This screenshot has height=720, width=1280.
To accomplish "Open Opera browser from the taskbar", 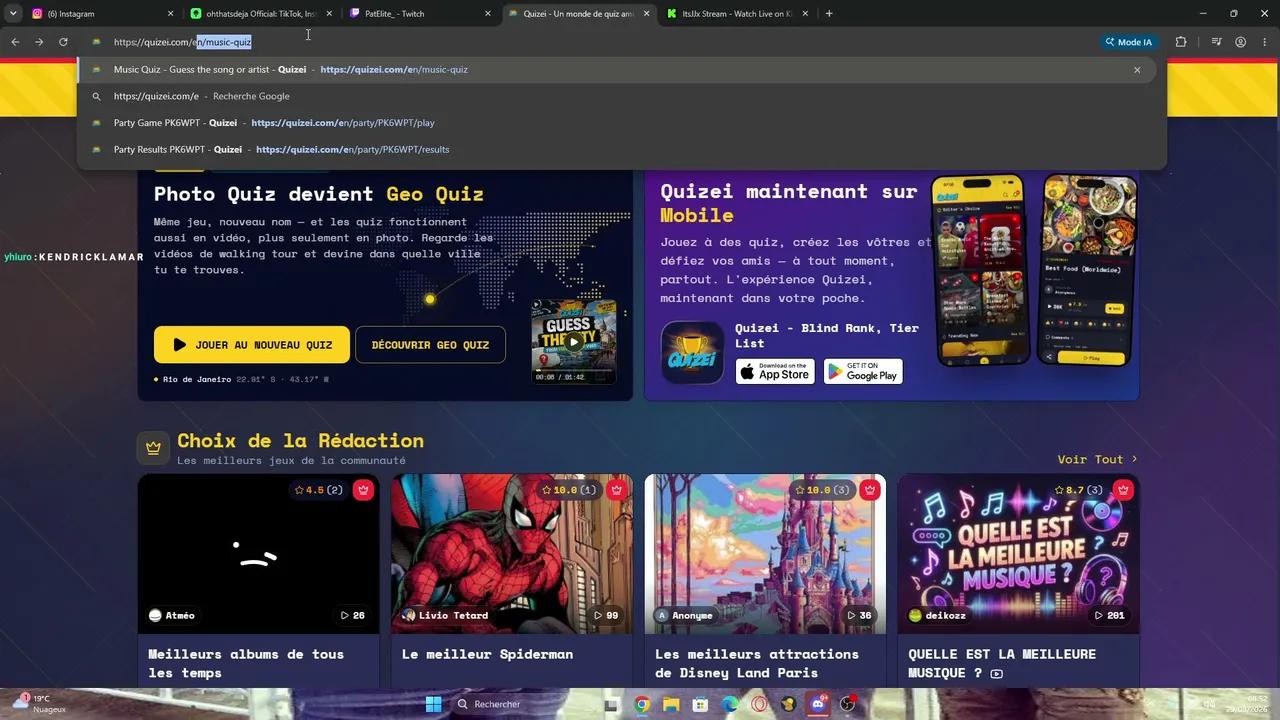I will (760, 704).
